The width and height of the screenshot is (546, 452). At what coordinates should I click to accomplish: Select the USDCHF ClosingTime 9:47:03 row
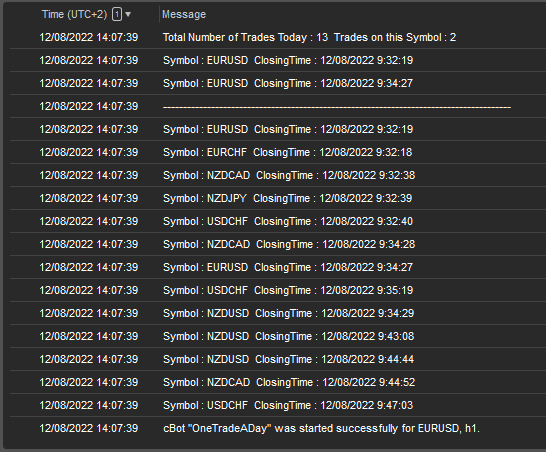278,405
